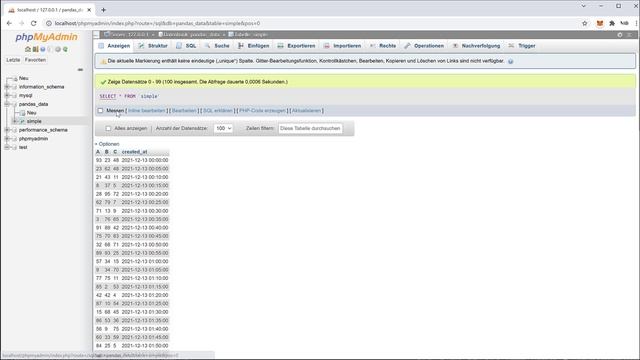The image size is (640, 360).
Task: Click Server 127.0.0.1 breadcrumb
Action: click(127, 35)
